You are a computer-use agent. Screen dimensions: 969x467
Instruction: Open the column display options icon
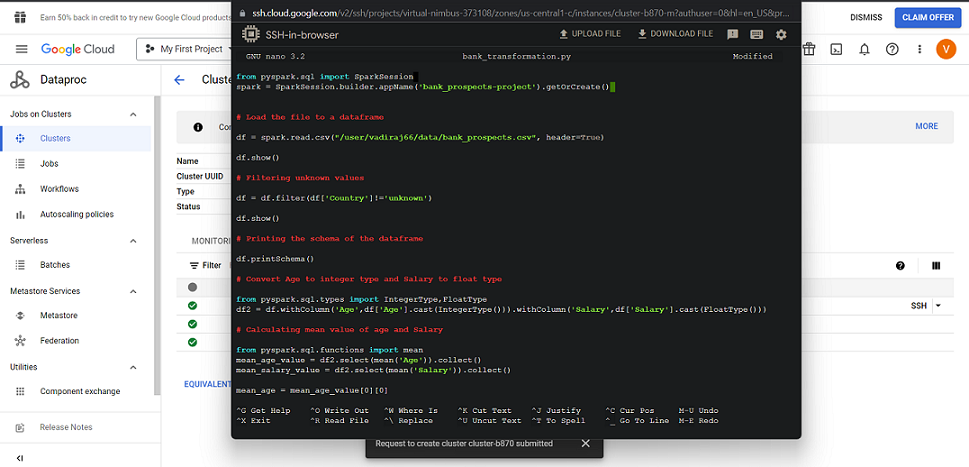[x=936, y=266]
